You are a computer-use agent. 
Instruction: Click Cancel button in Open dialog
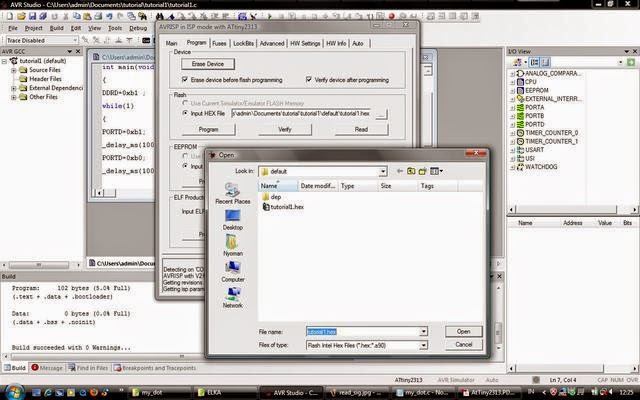[x=463, y=344]
